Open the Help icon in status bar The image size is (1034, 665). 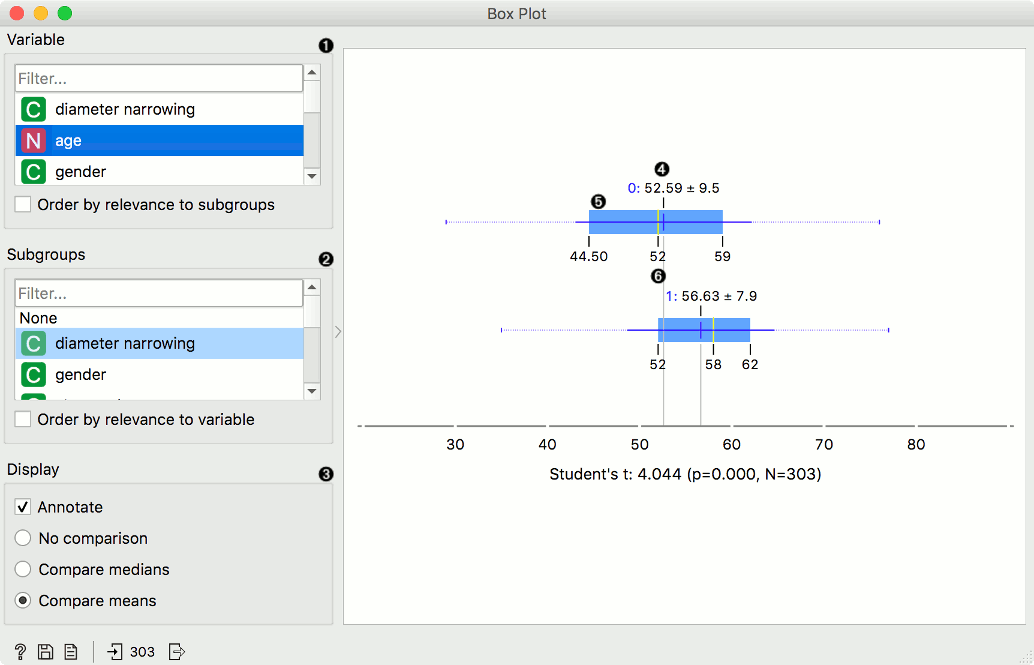tap(20, 651)
